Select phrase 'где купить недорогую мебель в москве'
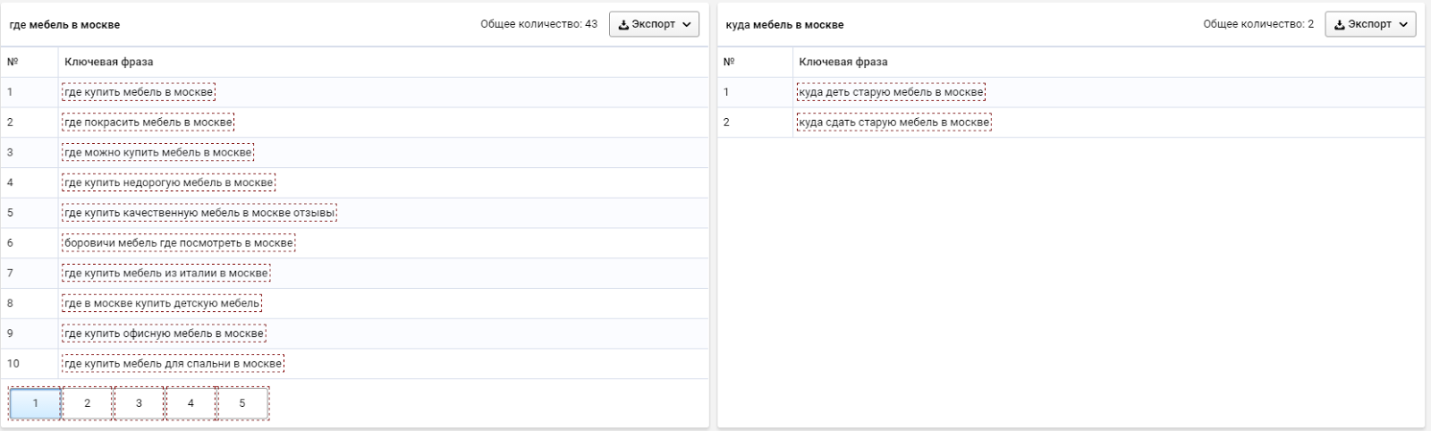1431x431 pixels. point(169,182)
